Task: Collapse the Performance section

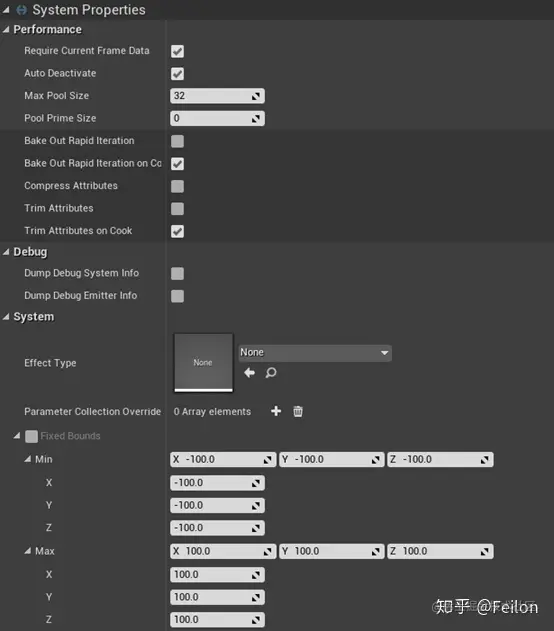Action: (6, 29)
